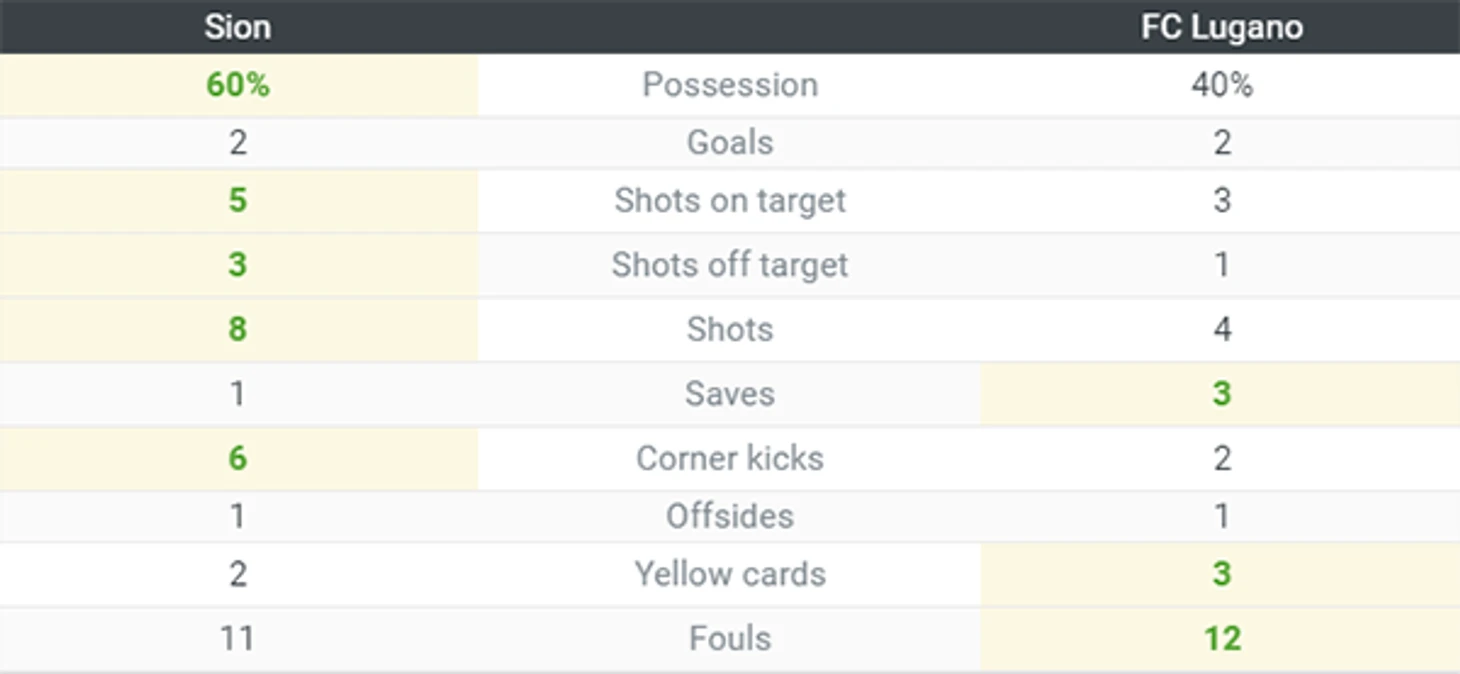Click the Shots on target label
The height and width of the screenshot is (674, 1460).
tap(730, 201)
